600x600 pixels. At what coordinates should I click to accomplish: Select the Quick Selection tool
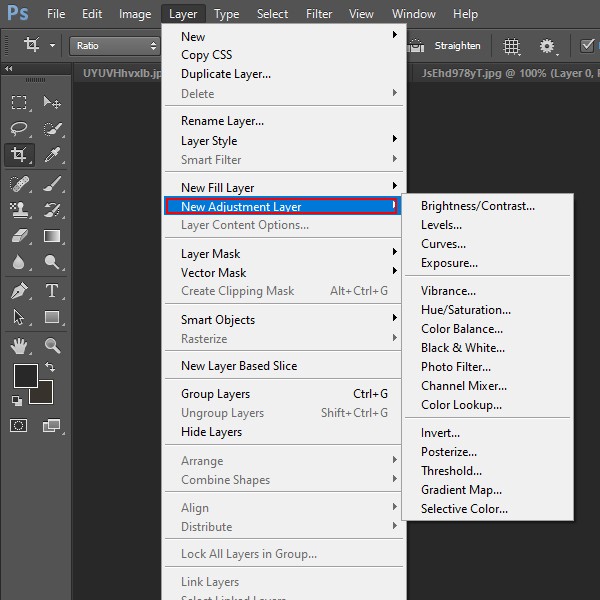pos(52,129)
